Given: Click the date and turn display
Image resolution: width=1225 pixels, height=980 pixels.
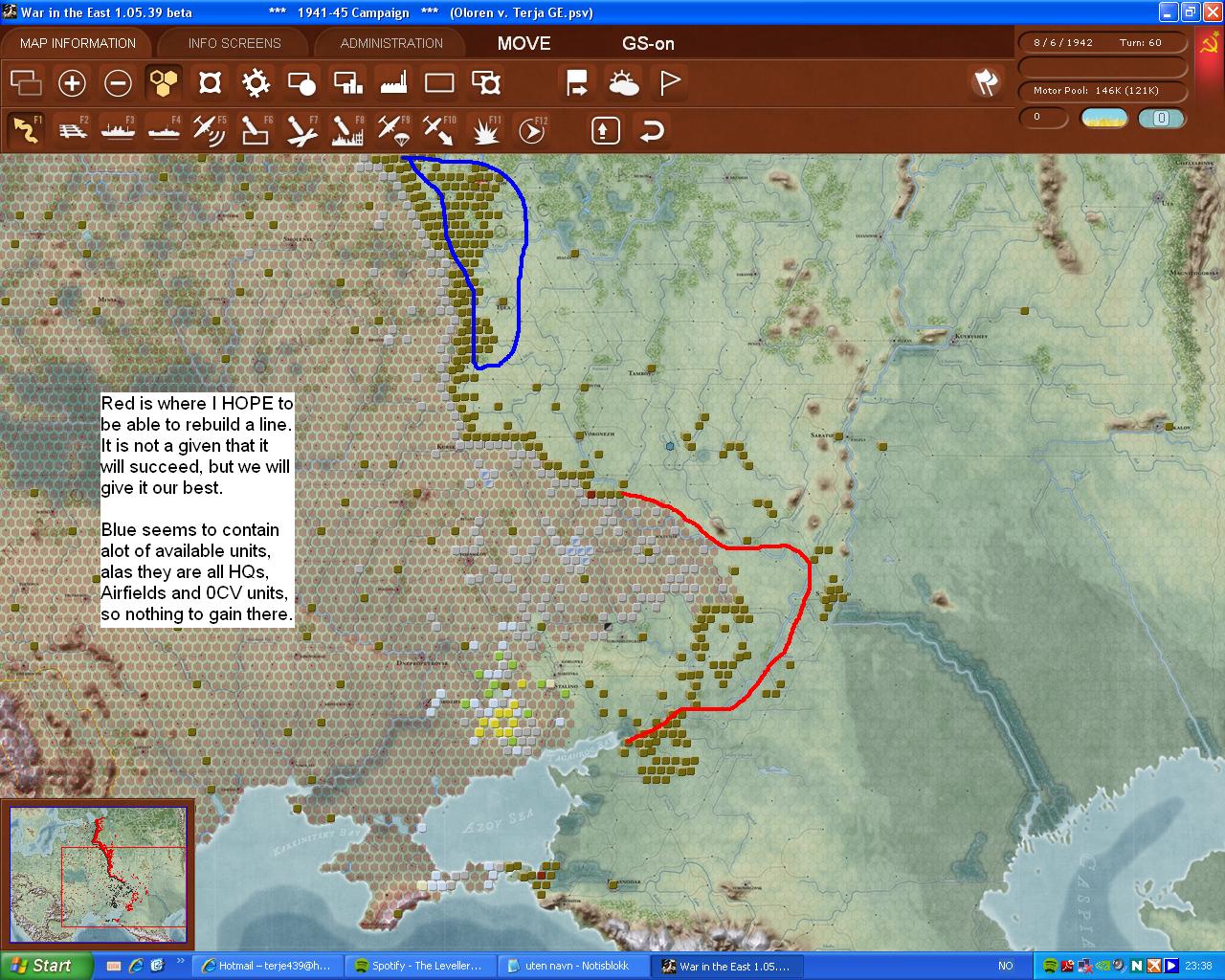Looking at the screenshot, I should pyautogui.click(x=1102, y=43).
